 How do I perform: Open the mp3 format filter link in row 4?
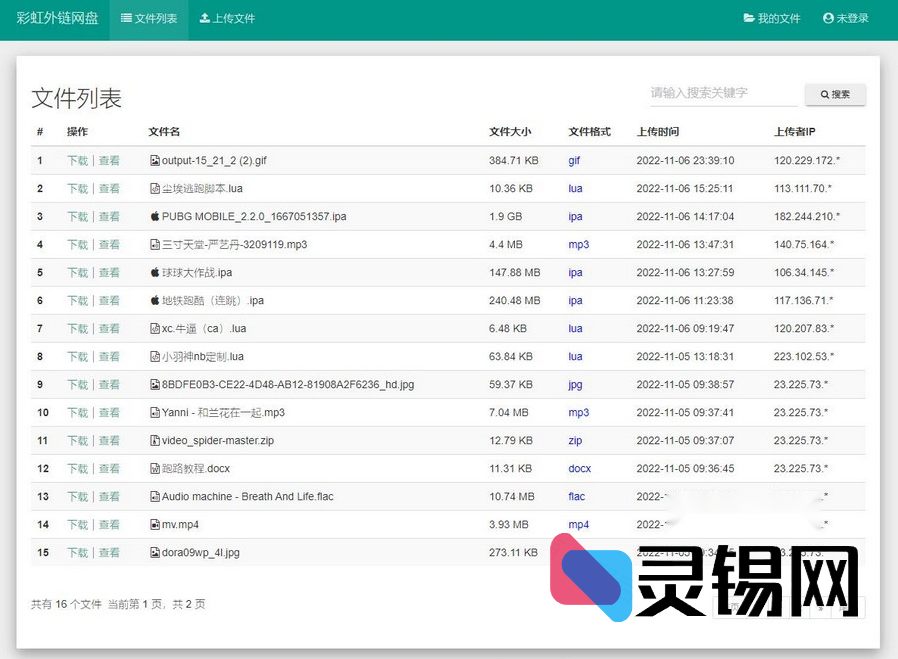(x=578, y=244)
